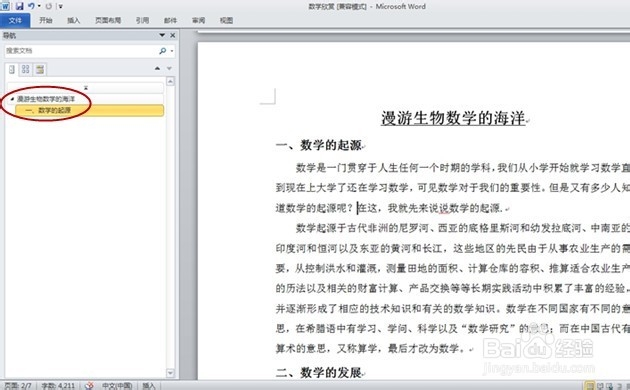630x390 pixels.
Task: Click paragraph line starting 数学起源于古代非洲
Action: (462, 228)
